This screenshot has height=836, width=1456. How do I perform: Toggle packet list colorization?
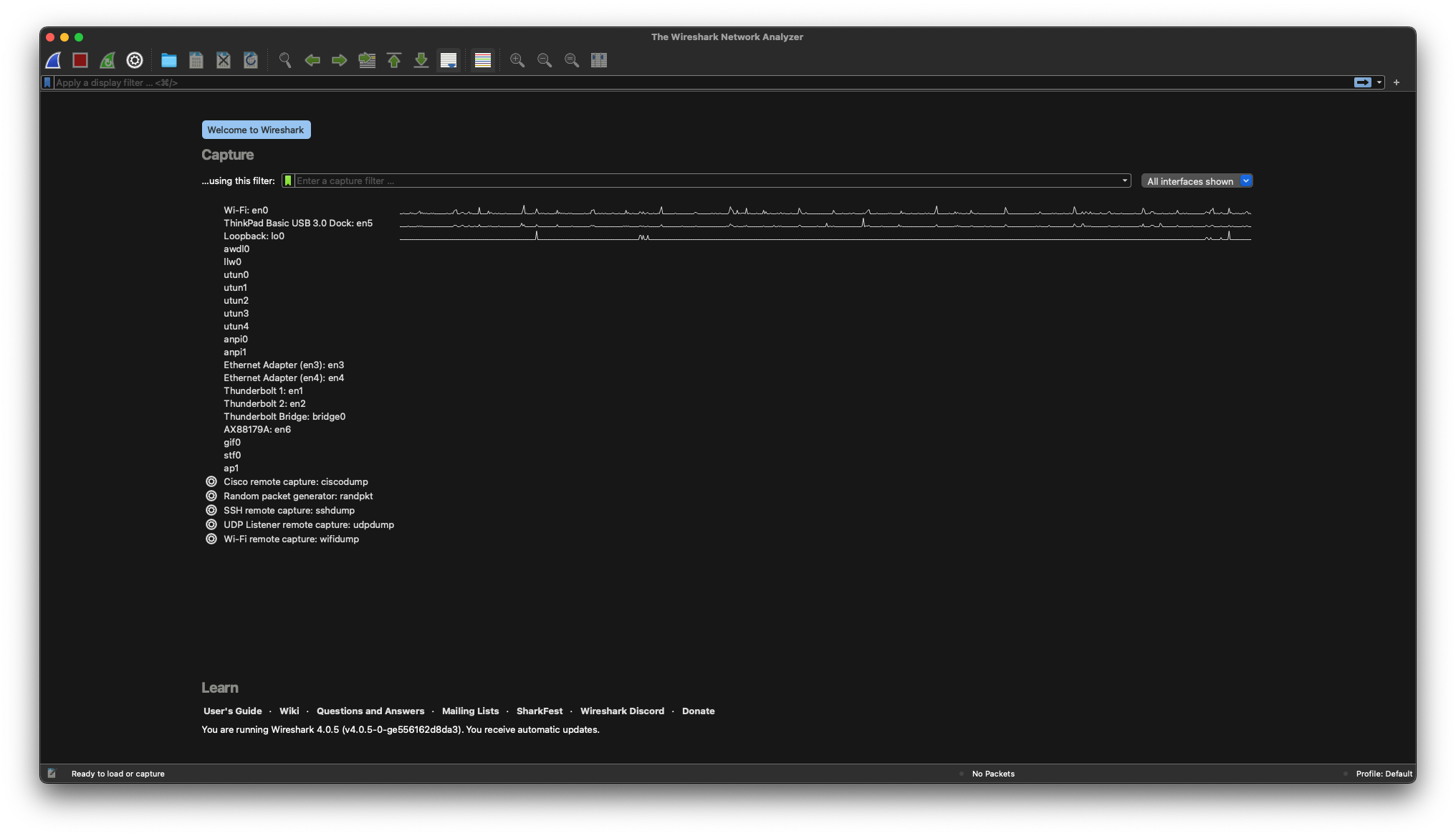pyautogui.click(x=483, y=61)
